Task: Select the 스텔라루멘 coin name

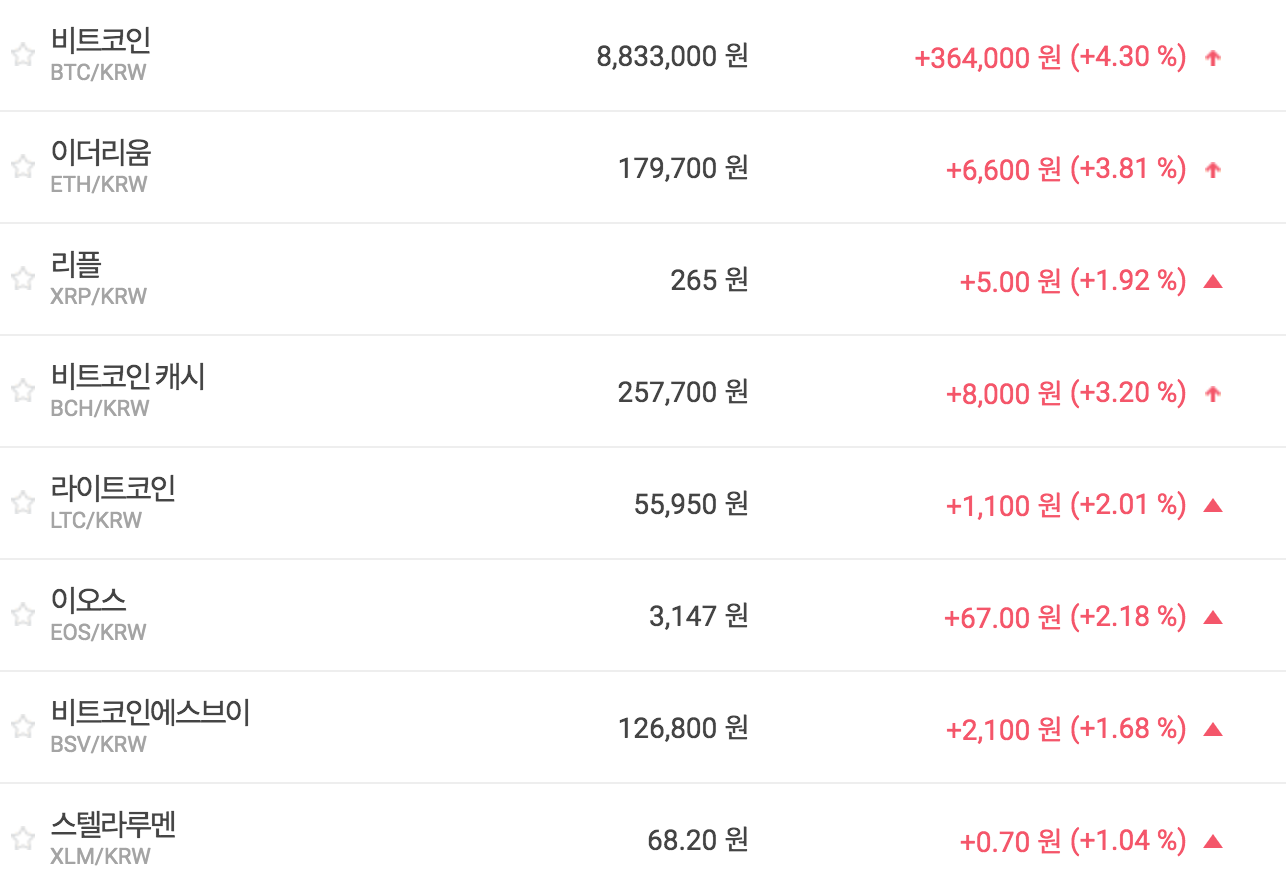Action: coord(113,824)
